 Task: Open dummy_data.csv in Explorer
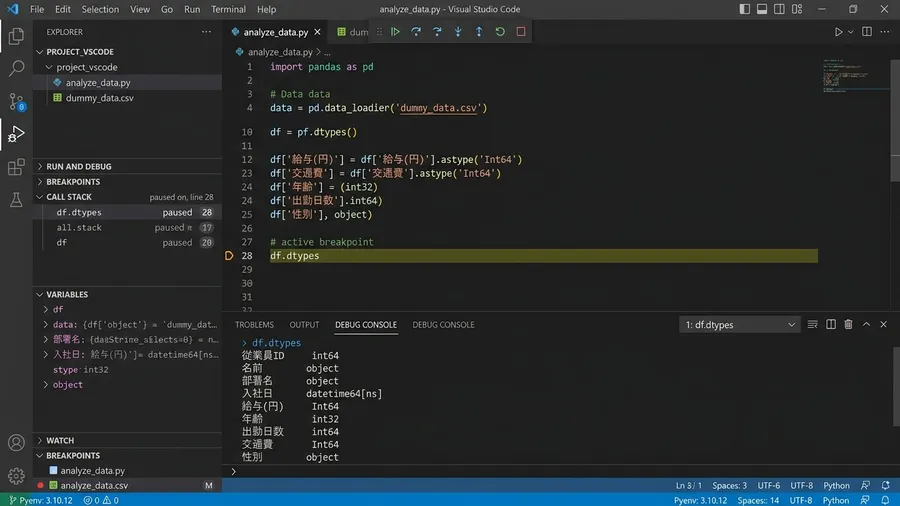(x=99, y=98)
